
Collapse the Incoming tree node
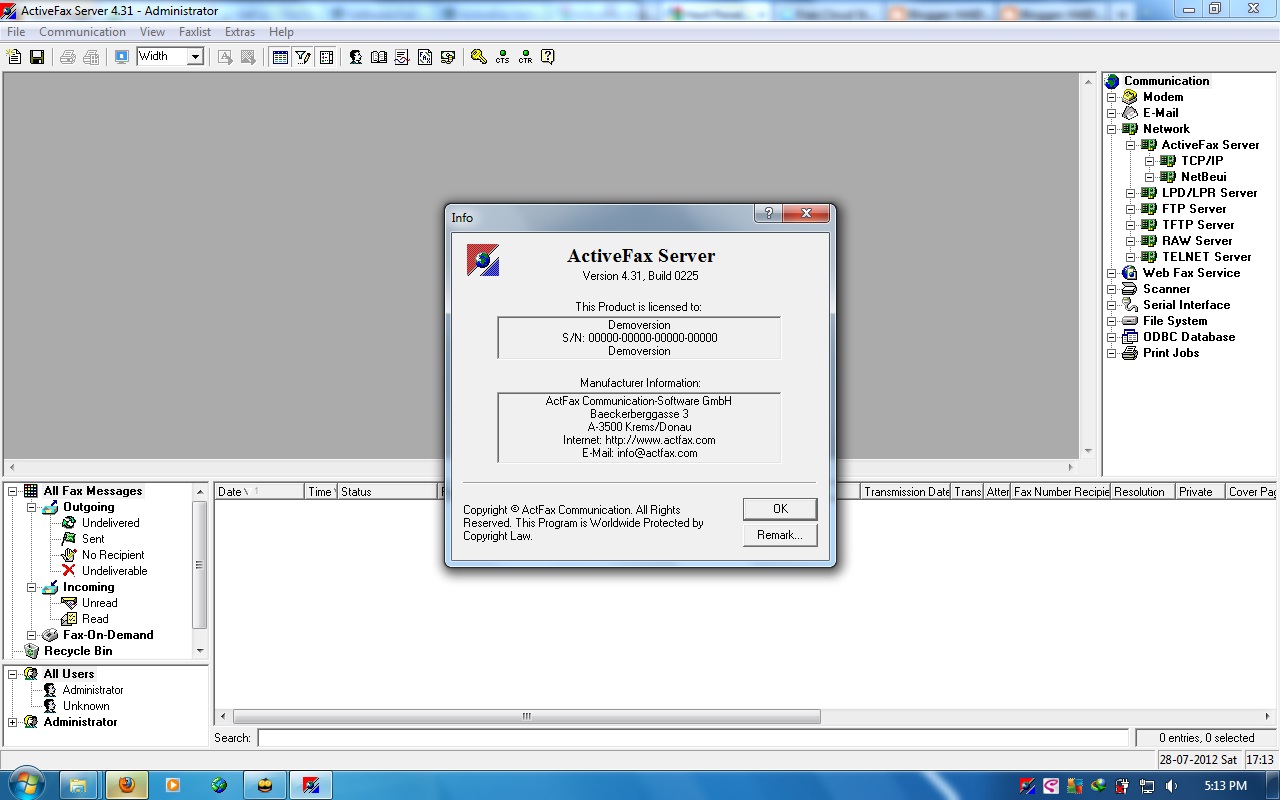[31, 587]
